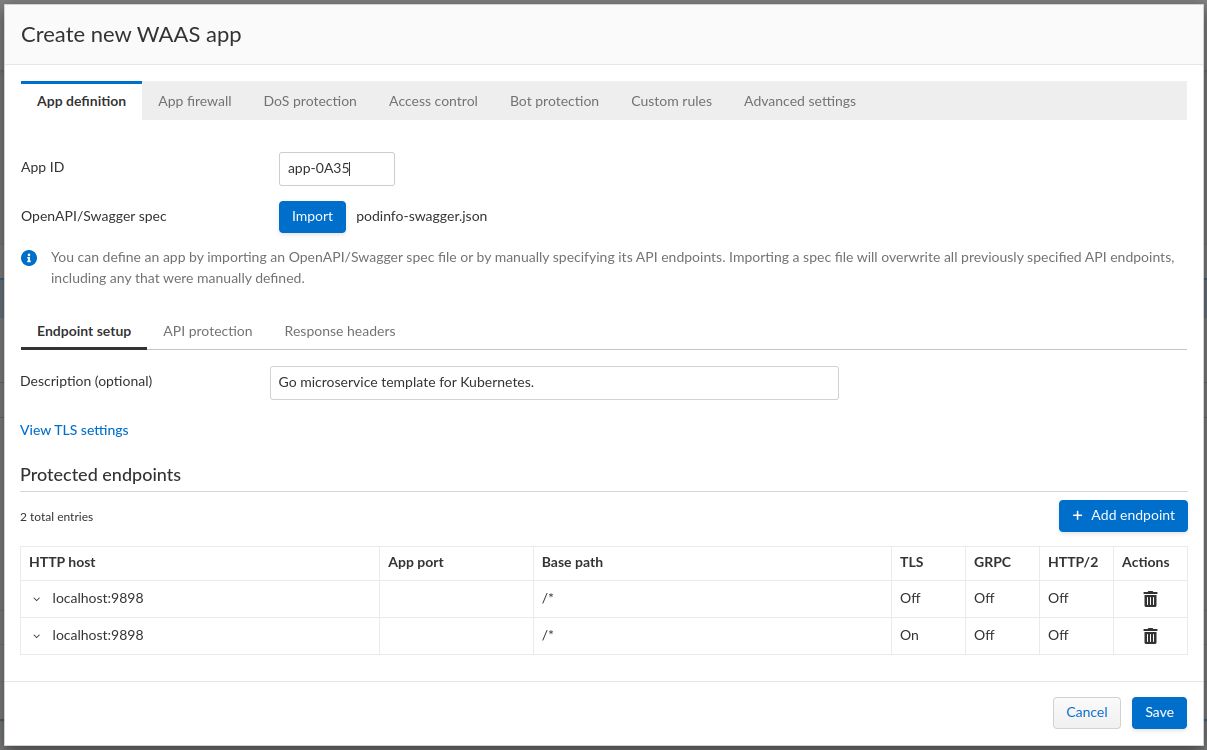Switch to Advanced settings tab

(x=799, y=101)
